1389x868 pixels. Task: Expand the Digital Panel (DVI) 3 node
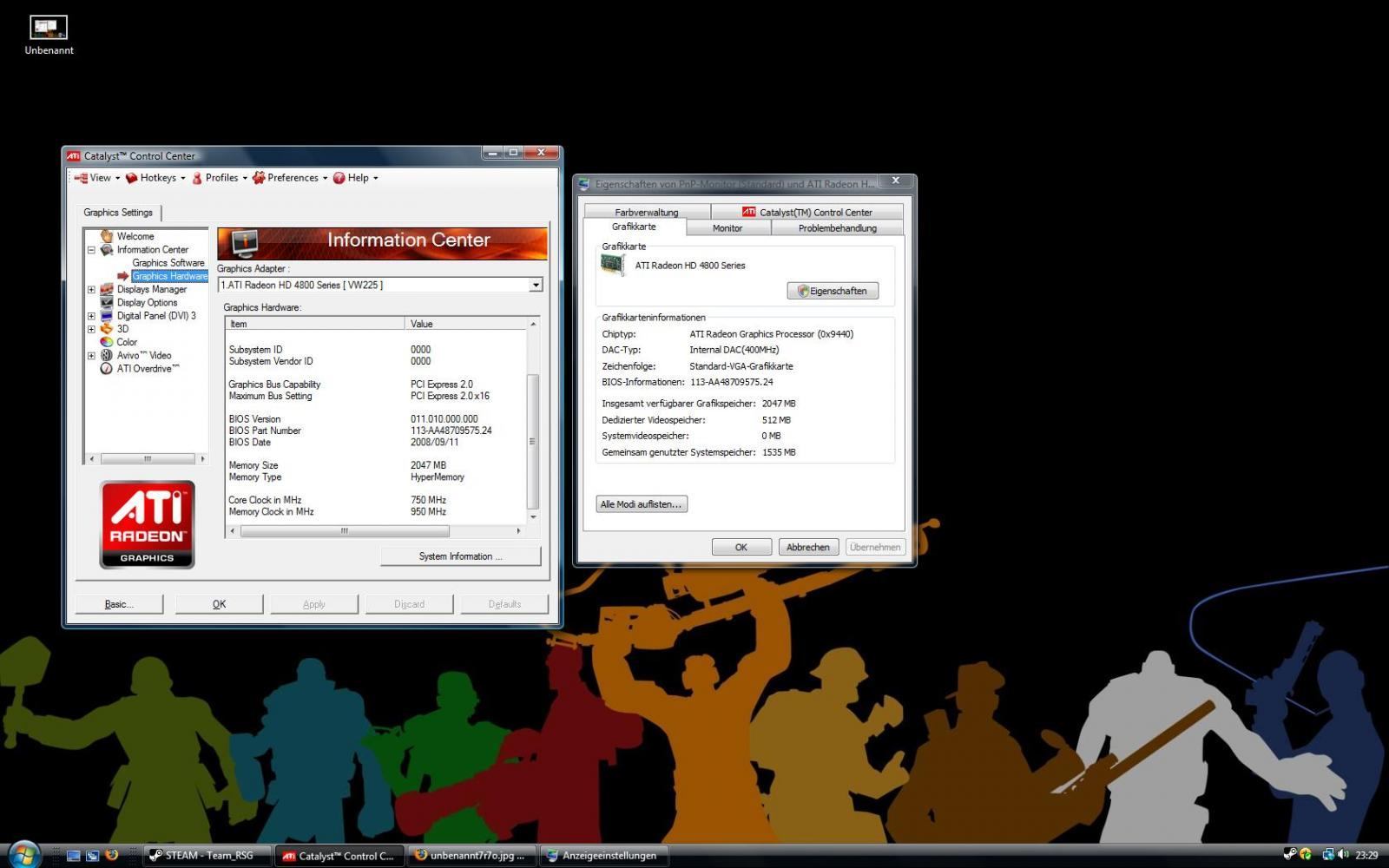91,316
